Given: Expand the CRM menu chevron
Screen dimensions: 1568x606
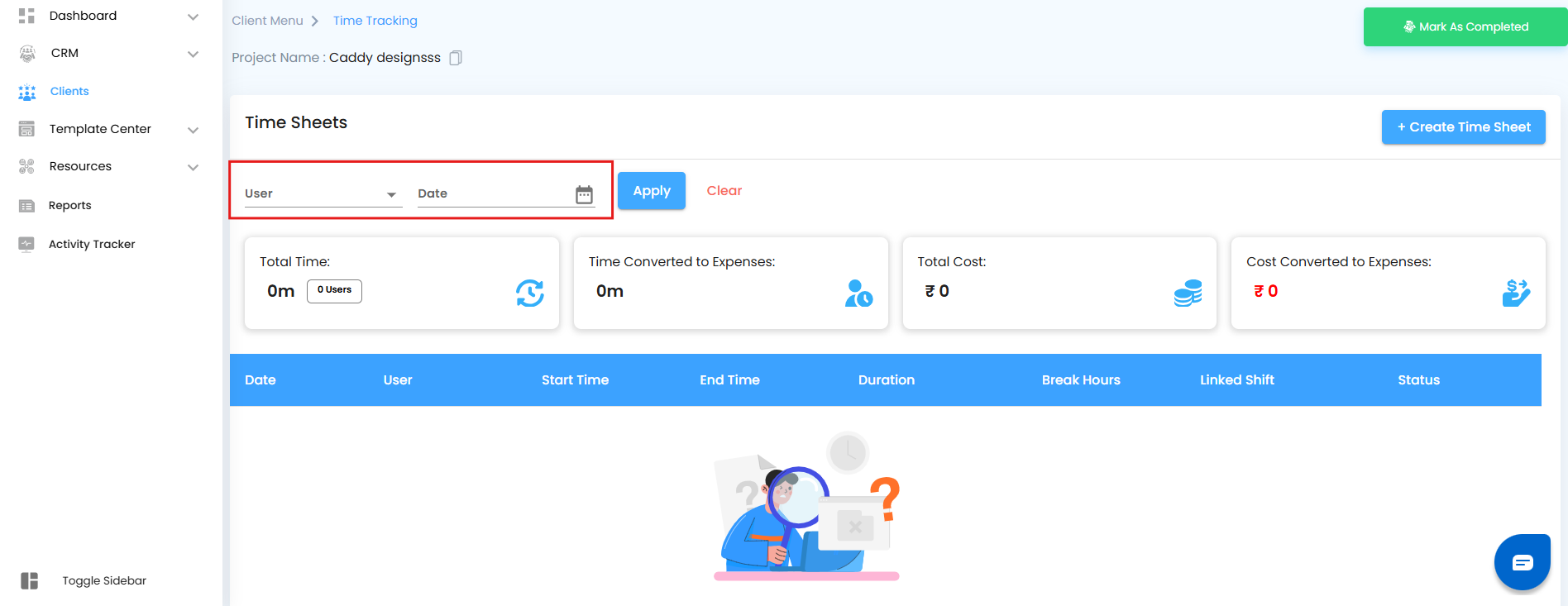Looking at the screenshot, I should coord(193,55).
